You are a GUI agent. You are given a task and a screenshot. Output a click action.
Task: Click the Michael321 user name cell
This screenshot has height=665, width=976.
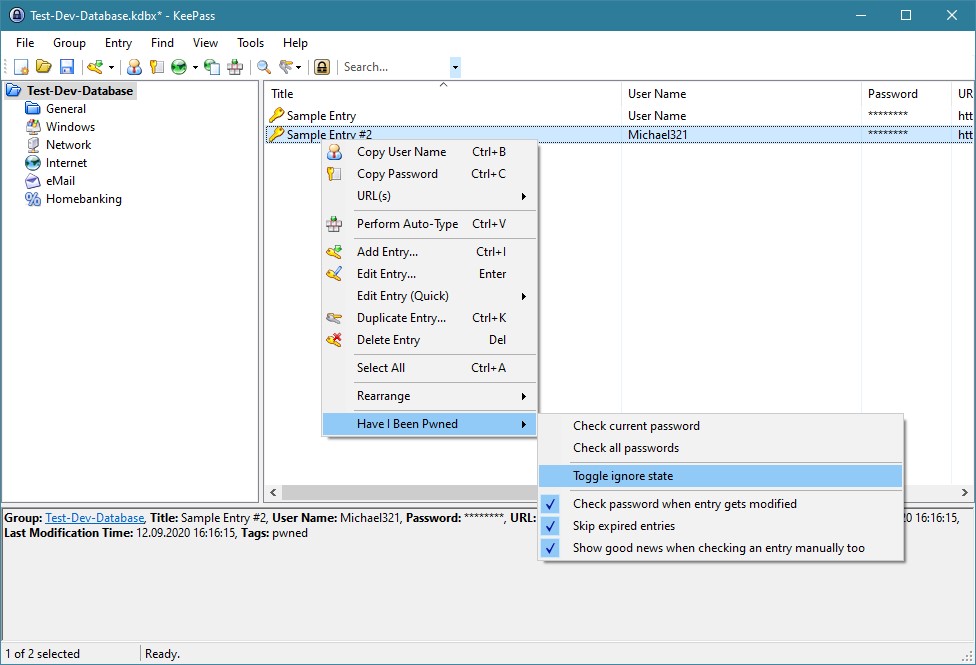657,134
